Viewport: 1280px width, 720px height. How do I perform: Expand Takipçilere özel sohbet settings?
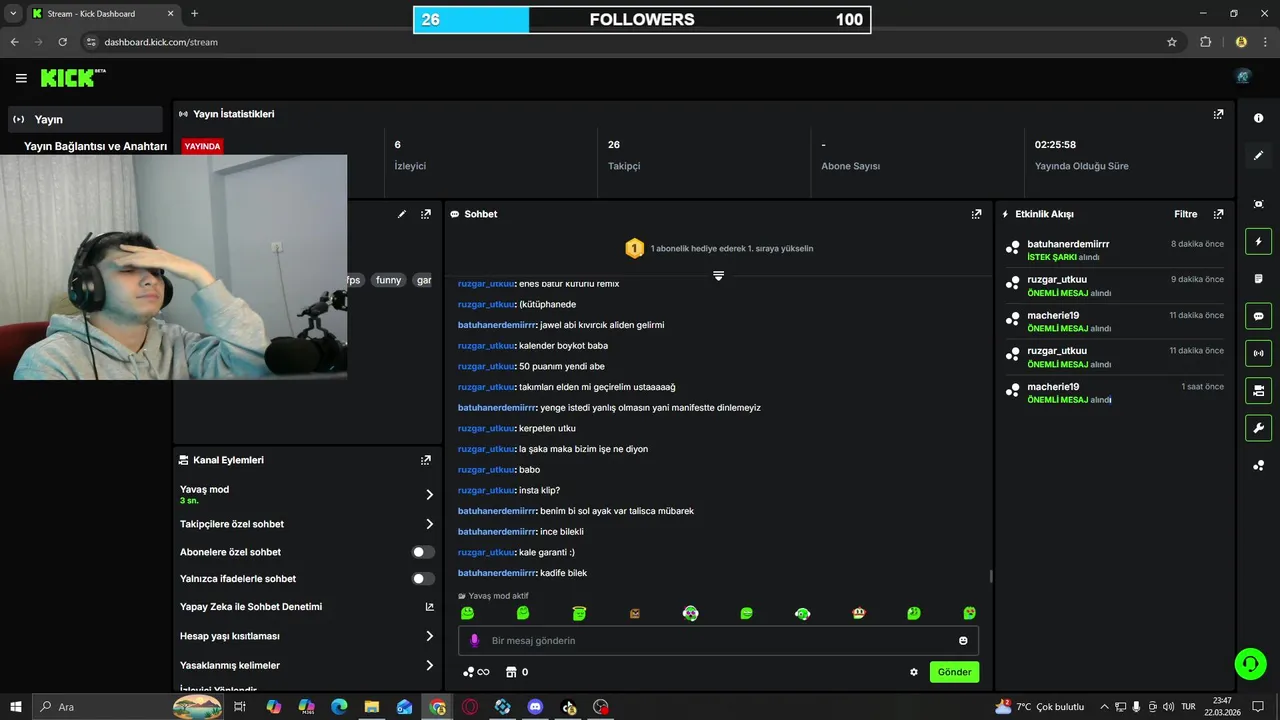[x=306, y=524]
